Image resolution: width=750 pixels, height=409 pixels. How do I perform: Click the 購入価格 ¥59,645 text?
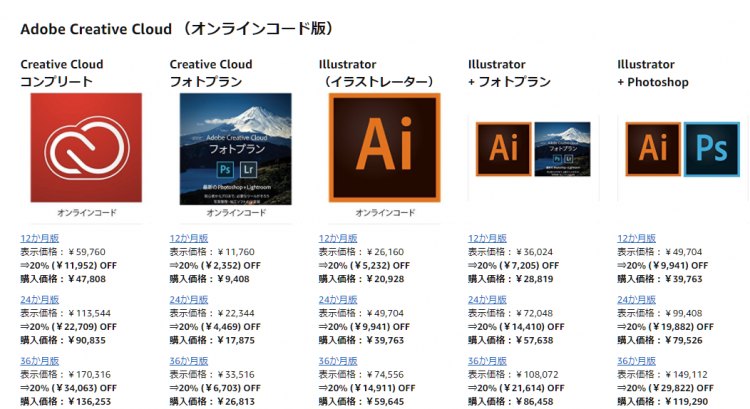362,401
